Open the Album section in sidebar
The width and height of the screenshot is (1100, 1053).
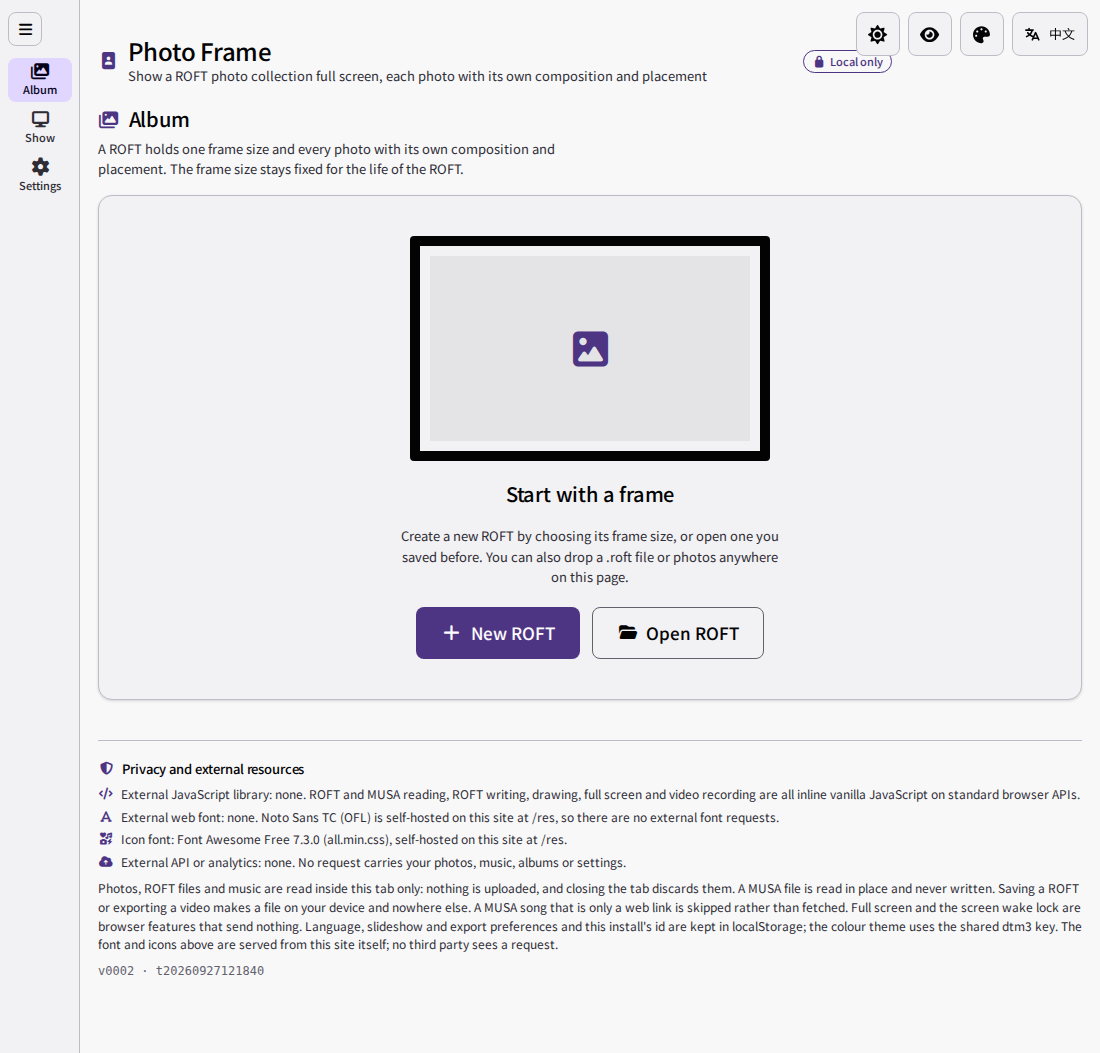click(x=40, y=80)
